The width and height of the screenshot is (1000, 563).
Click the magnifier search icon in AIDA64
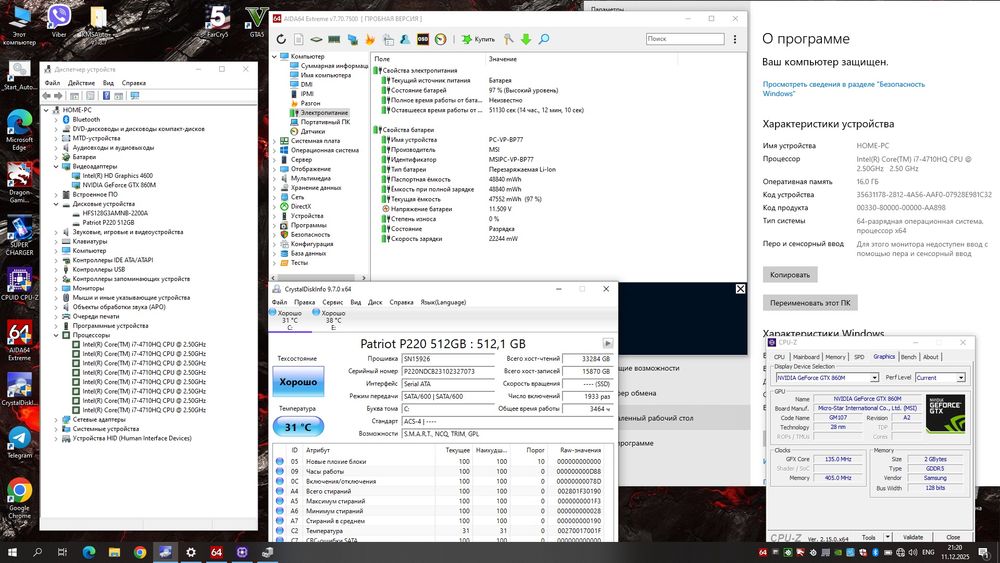click(544, 39)
